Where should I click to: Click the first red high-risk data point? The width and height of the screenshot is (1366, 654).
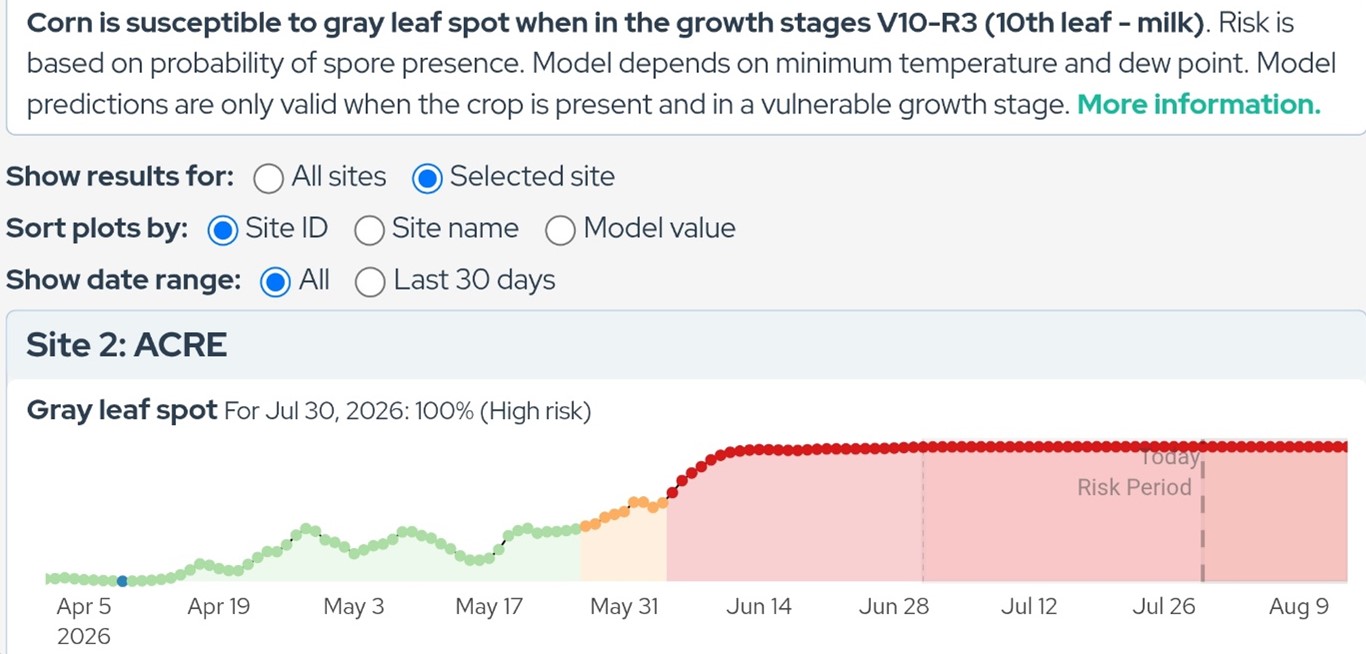[x=671, y=493]
